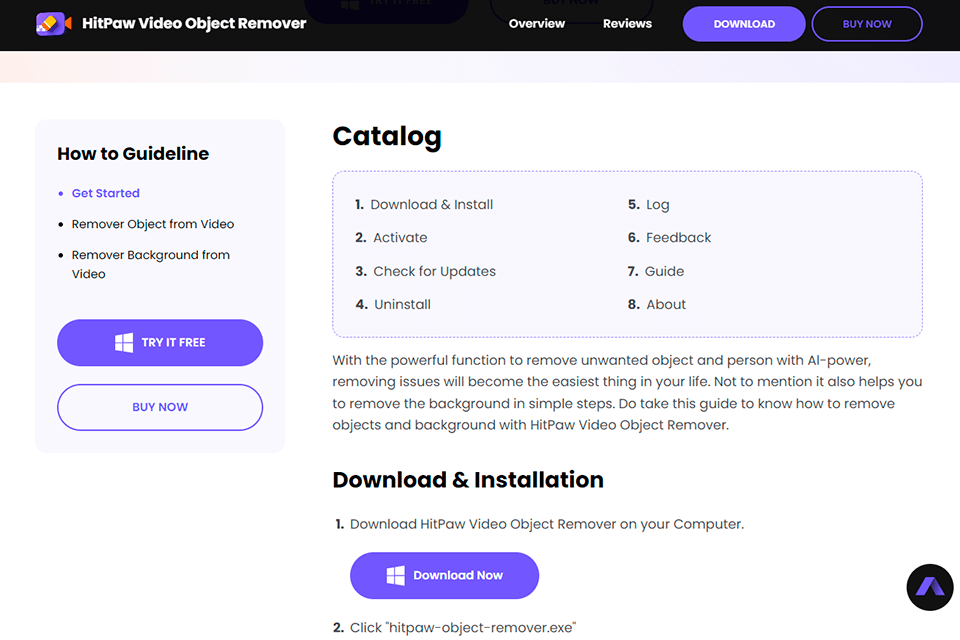Viewport: 960px width, 640px height.
Task: Navigate to the Guide catalog entry
Action: pyautogui.click(x=664, y=271)
